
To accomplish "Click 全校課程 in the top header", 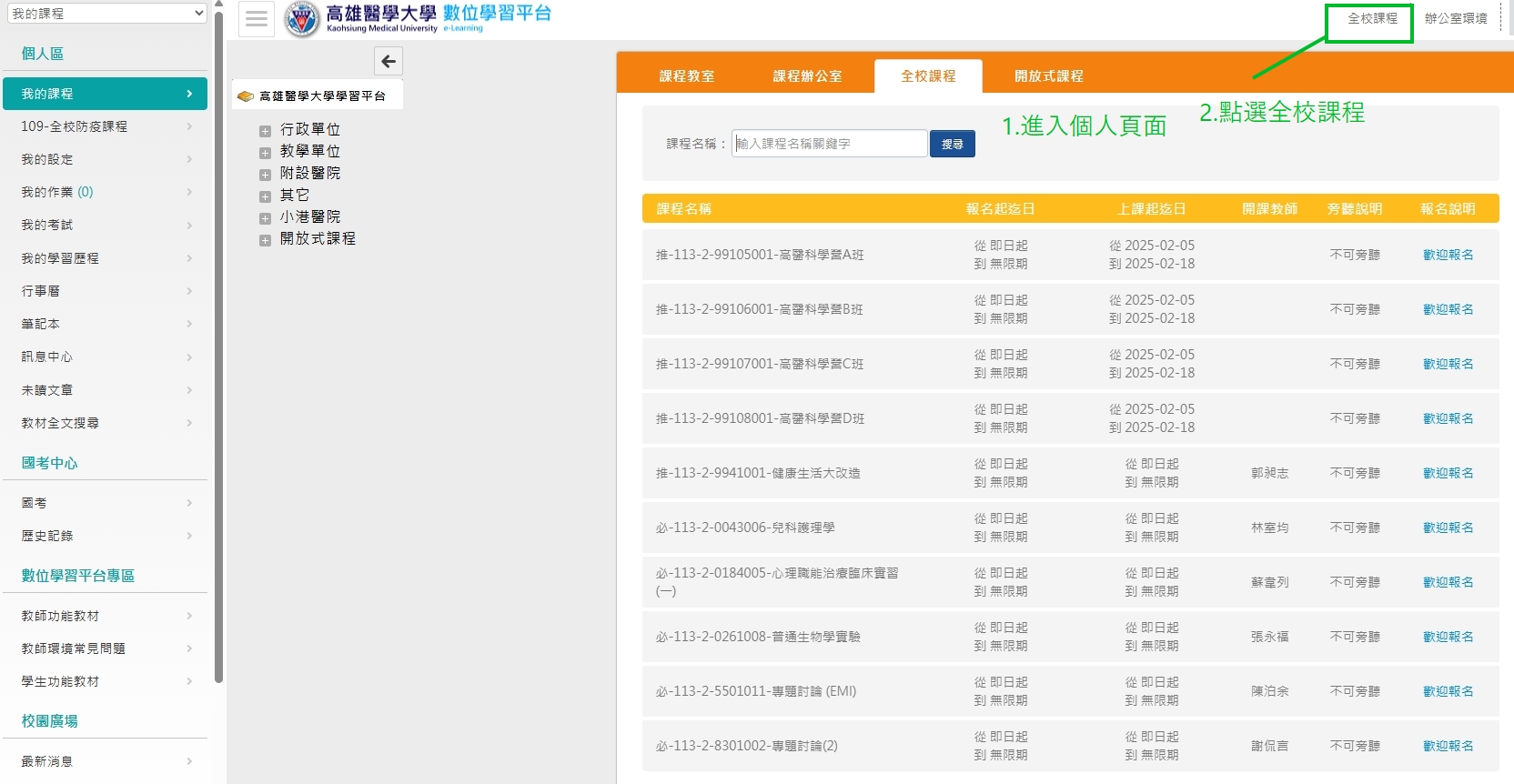I will click(1372, 18).
